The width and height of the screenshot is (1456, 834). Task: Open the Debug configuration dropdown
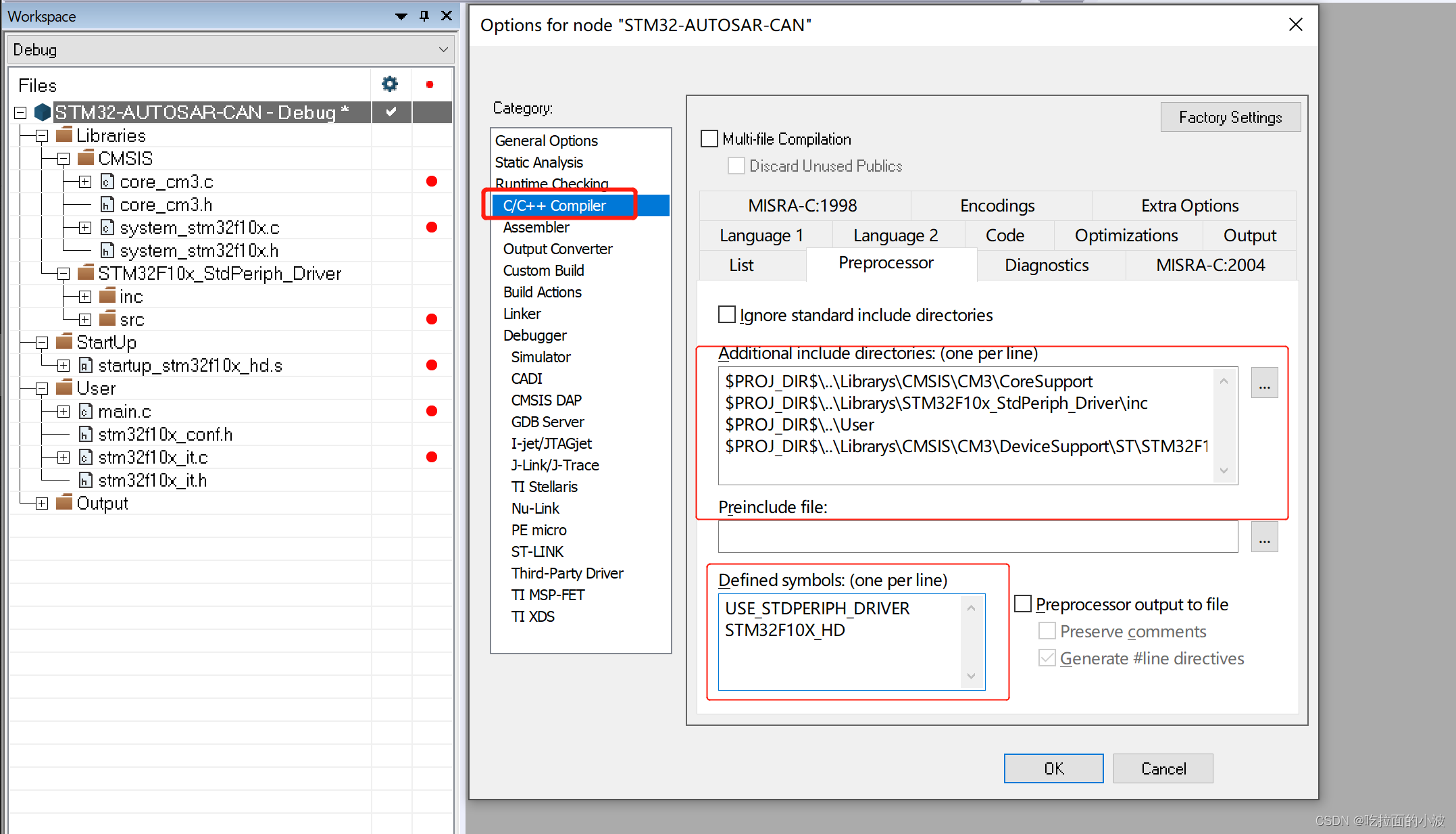(443, 49)
